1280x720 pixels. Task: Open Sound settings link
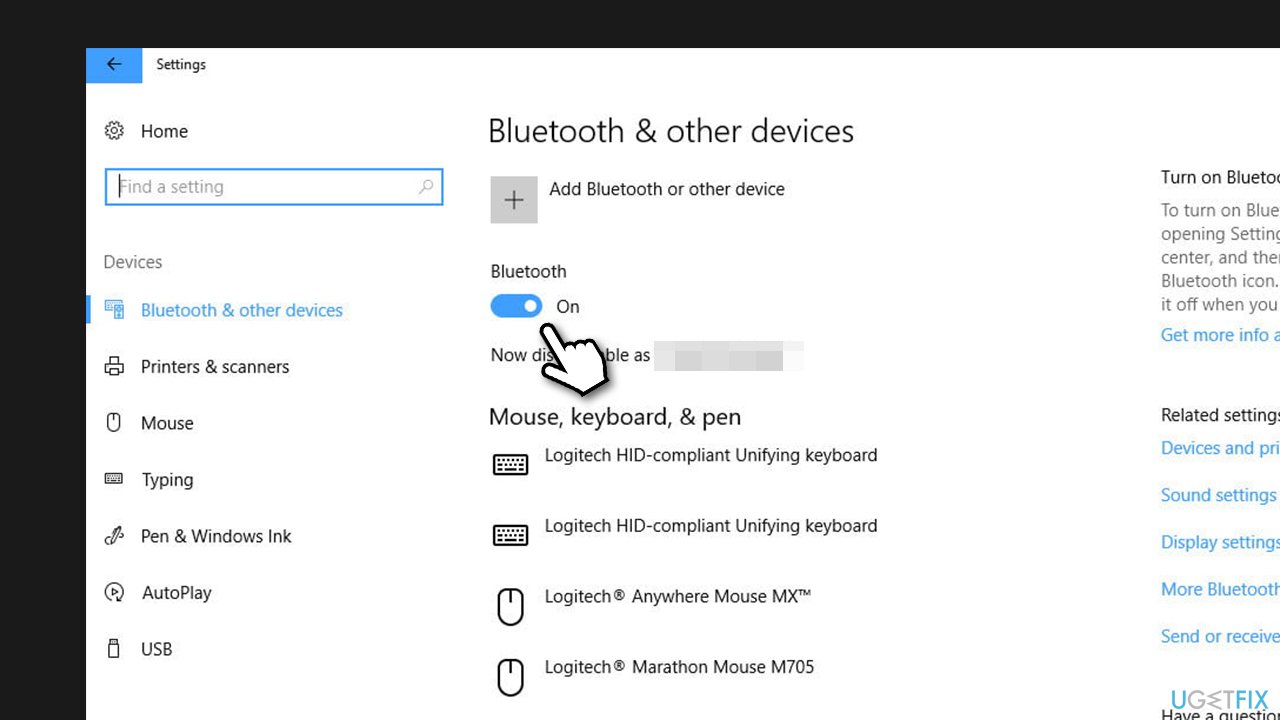click(x=1217, y=494)
